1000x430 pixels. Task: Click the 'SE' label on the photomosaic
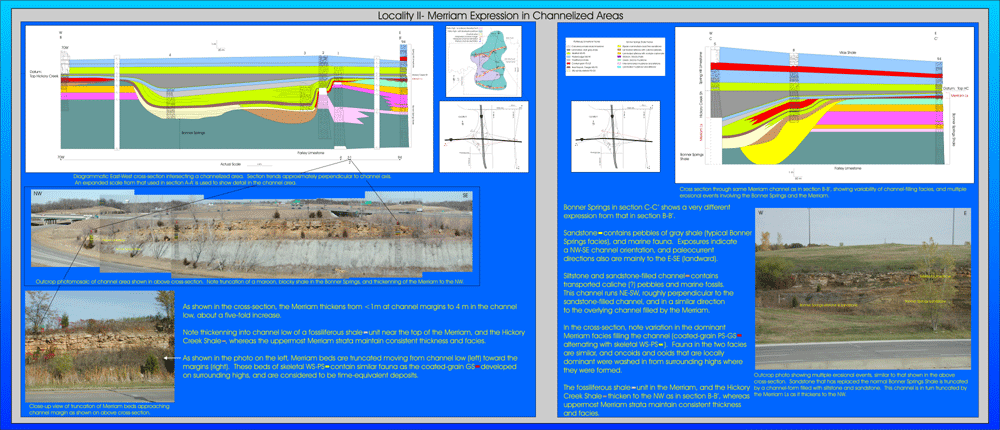coord(464,195)
